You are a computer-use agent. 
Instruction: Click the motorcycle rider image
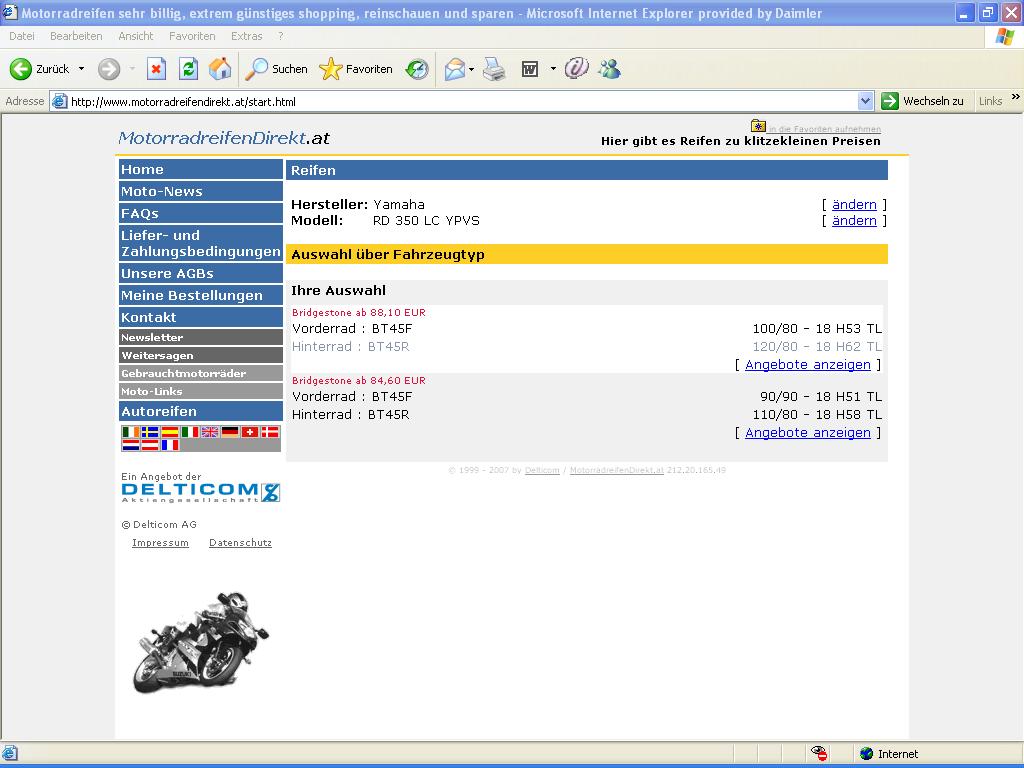[x=200, y=642]
